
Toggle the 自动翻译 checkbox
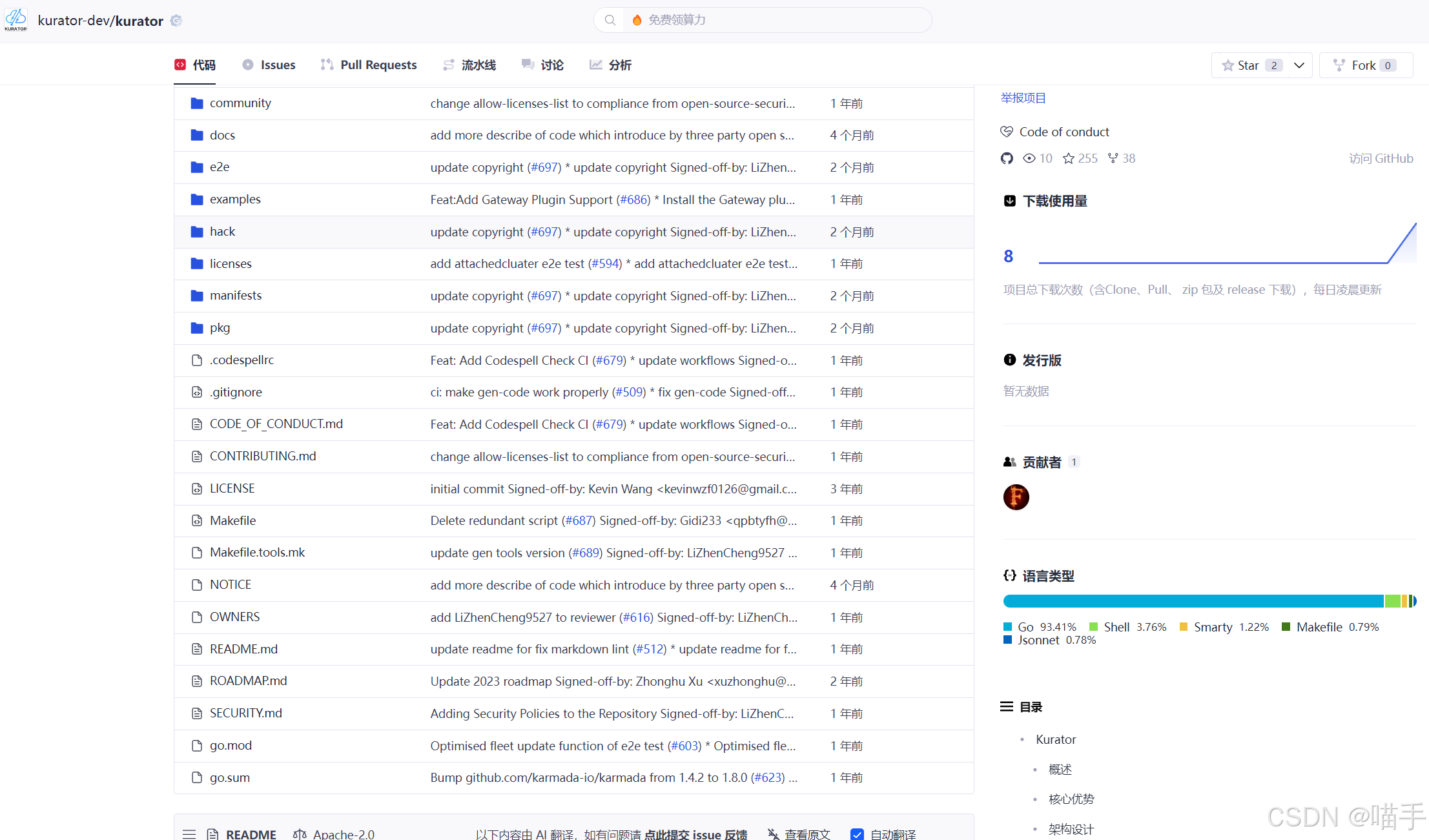[857, 834]
